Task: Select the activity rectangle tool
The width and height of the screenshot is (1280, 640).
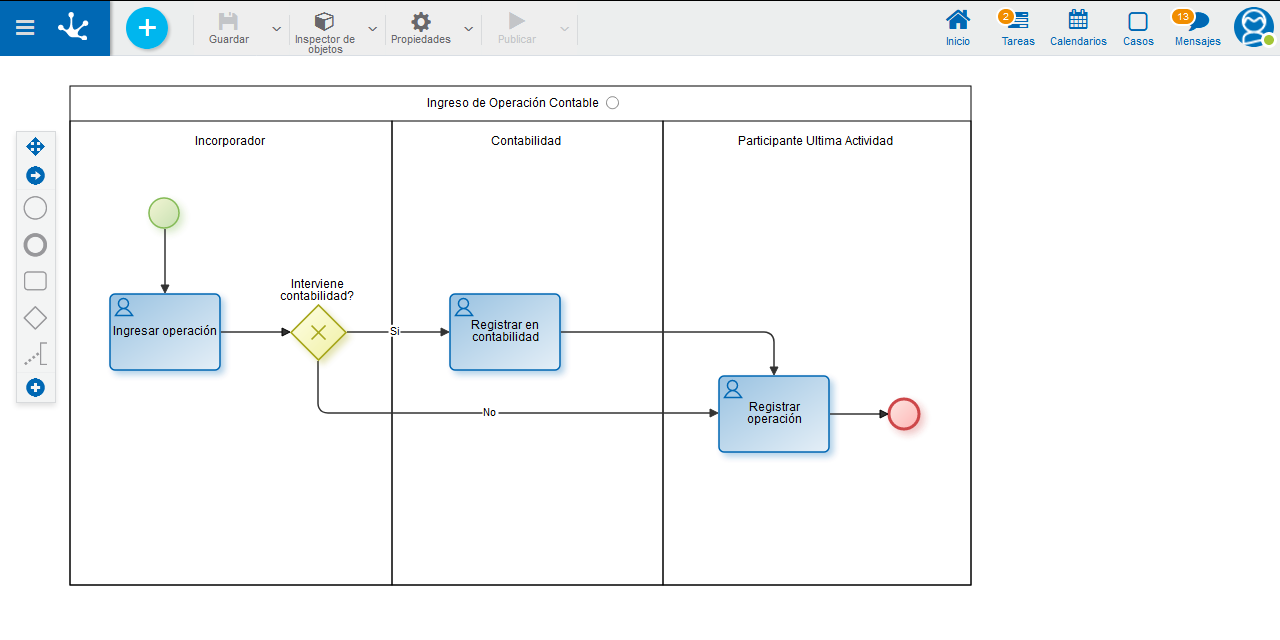Action: [x=35, y=281]
